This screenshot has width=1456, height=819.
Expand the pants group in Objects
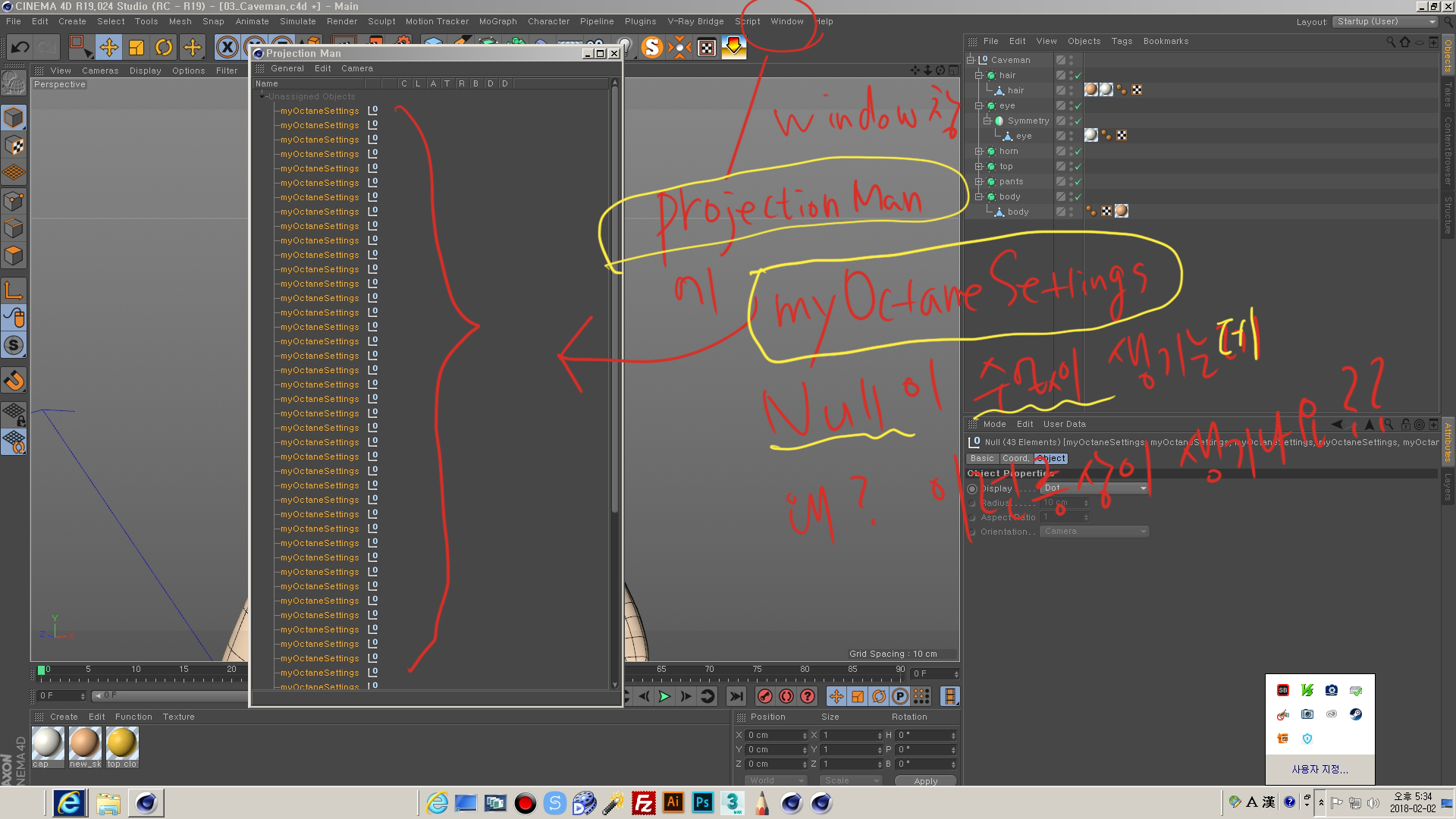click(978, 181)
